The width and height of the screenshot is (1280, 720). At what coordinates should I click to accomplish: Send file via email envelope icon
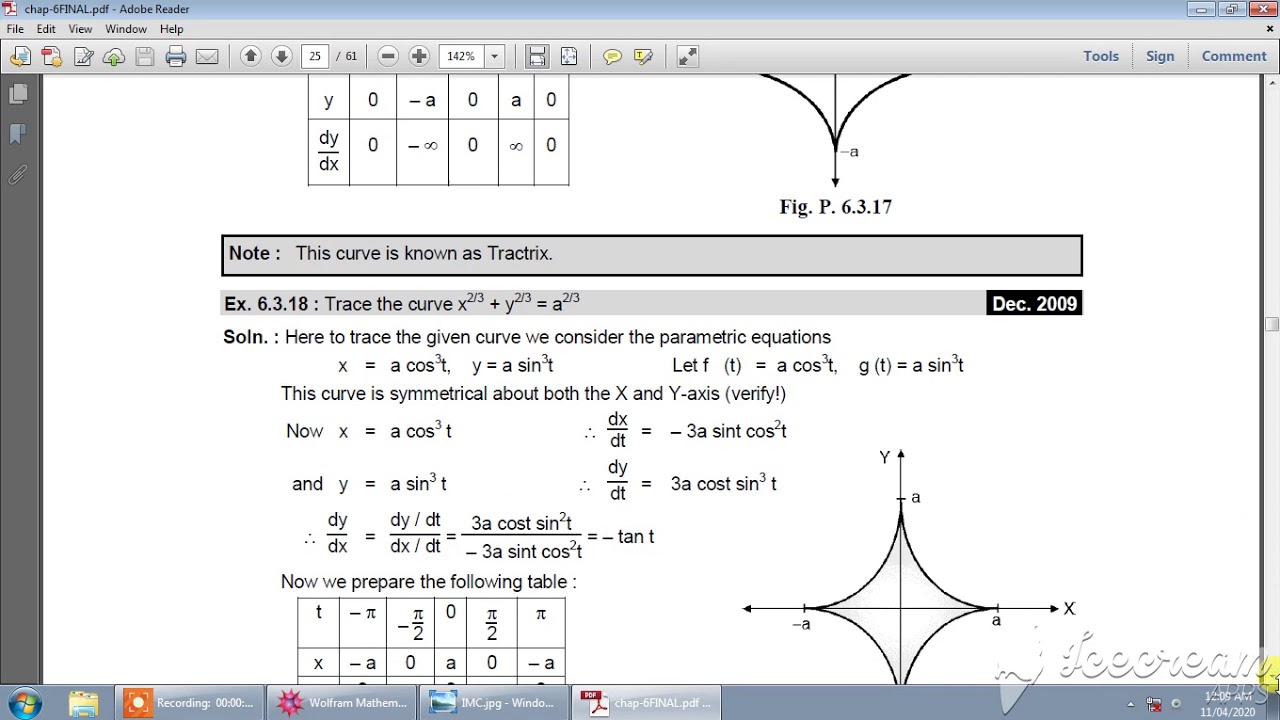tap(207, 57)
